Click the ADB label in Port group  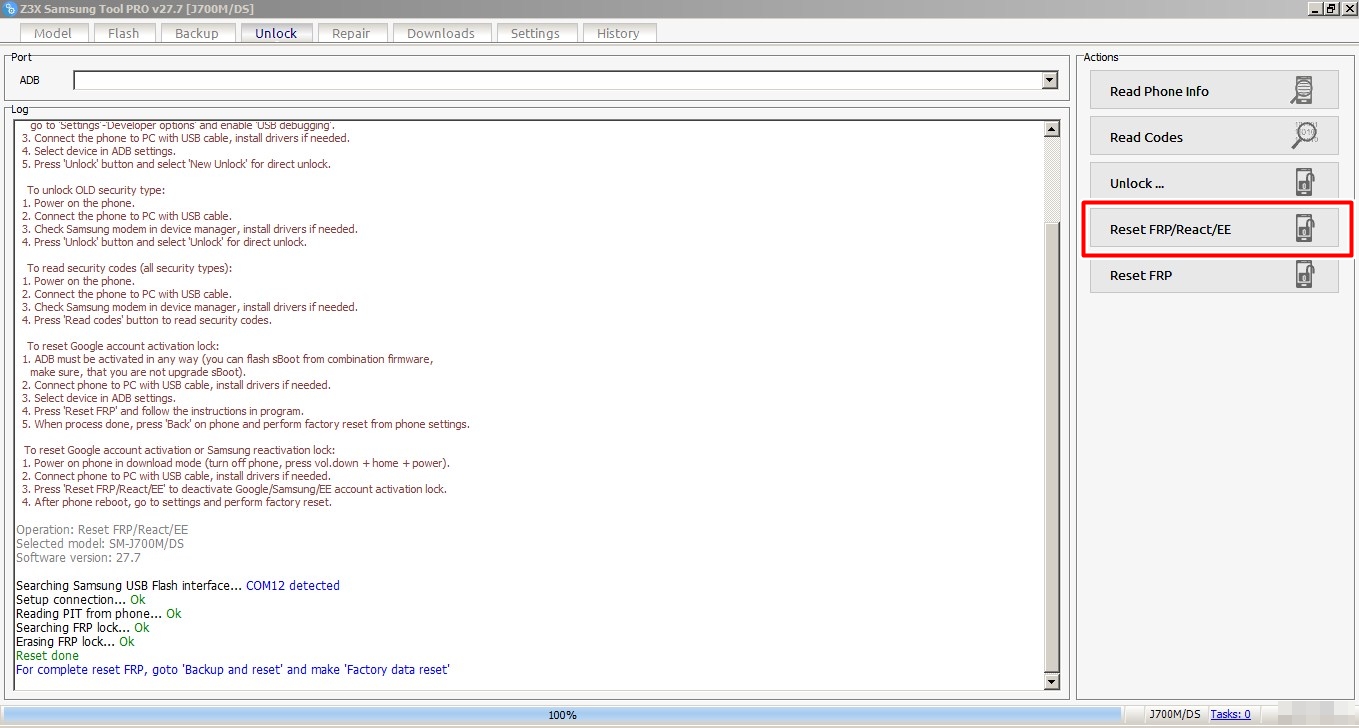30,80
